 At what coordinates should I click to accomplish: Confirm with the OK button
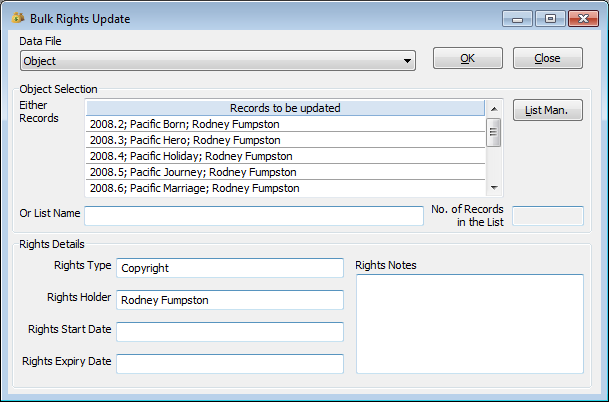pyautogui.click(x=468, y=58)
